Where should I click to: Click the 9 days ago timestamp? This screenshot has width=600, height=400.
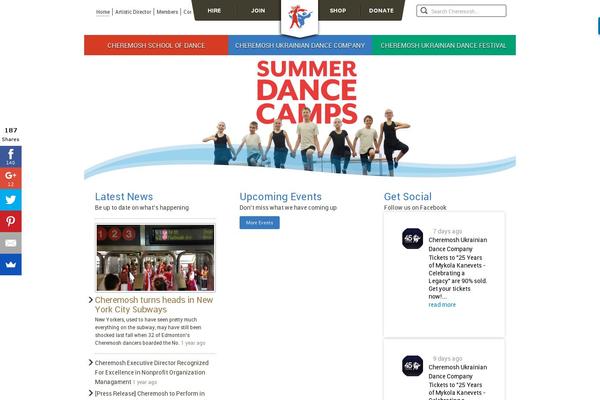(447, 358)
